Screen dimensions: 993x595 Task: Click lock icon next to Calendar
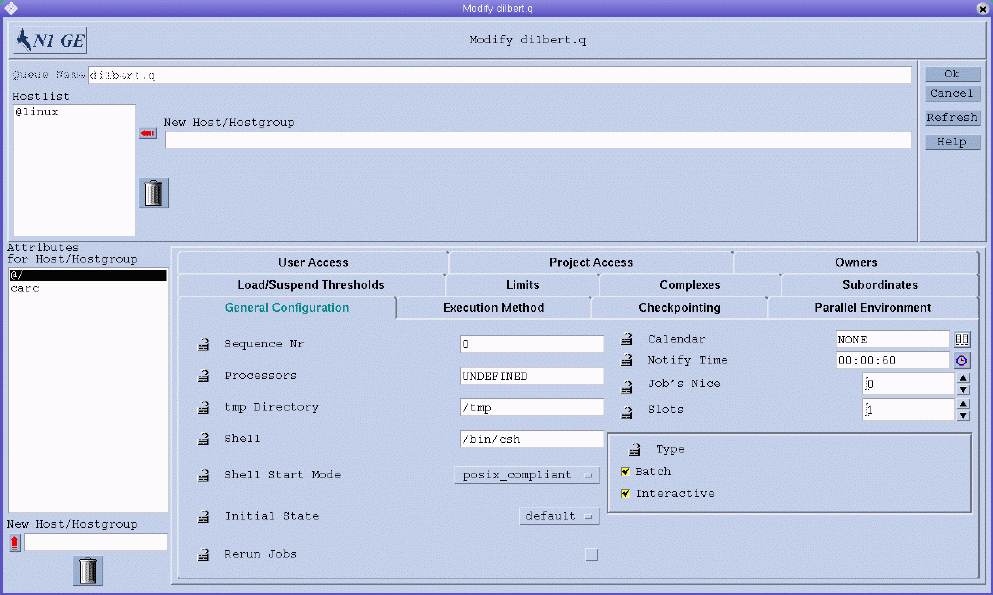point(626,339)
